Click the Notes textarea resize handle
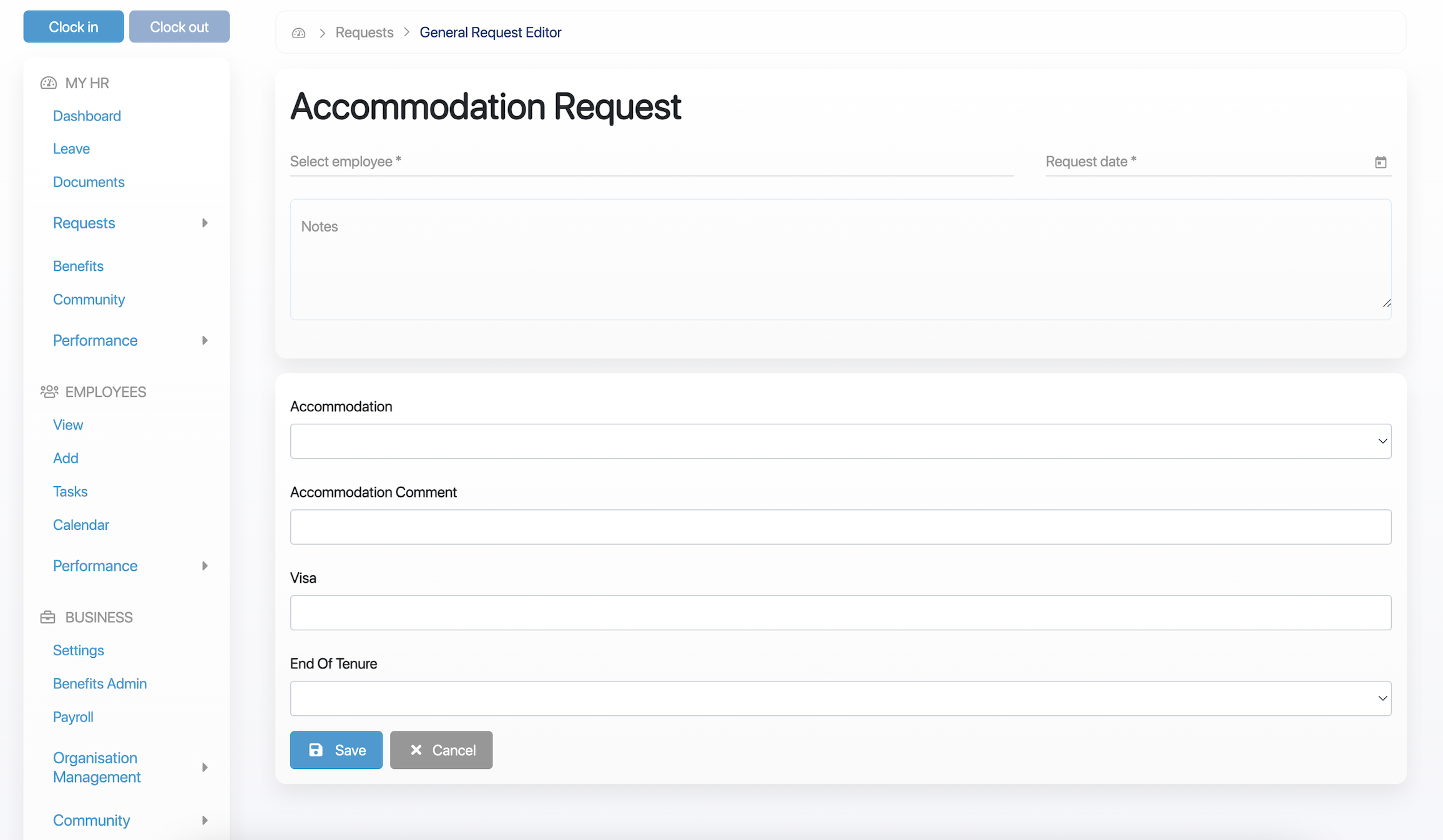The width and height of the screenshot is (1443, 840). pyautogui.click(x=1386, y=303)
